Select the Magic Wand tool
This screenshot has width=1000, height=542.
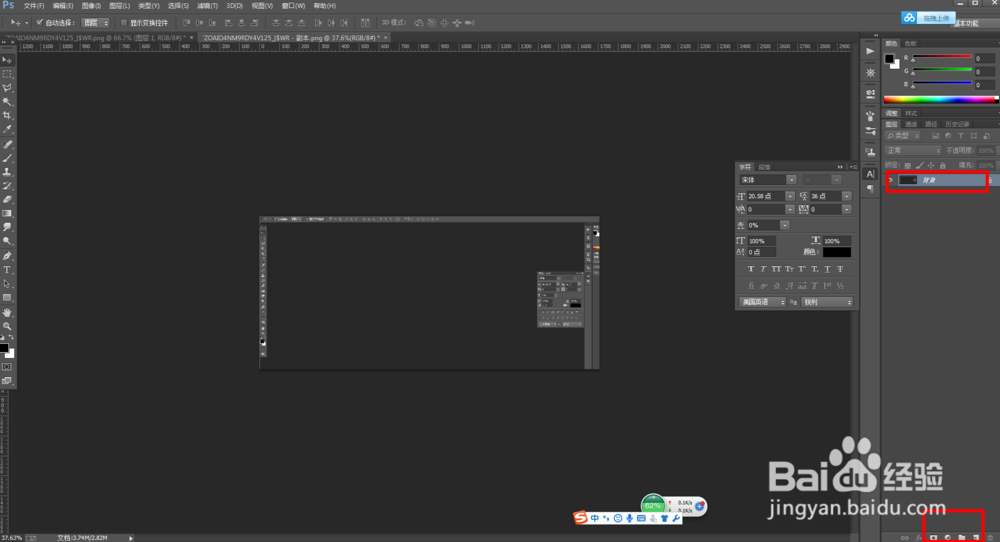point(7,102)
